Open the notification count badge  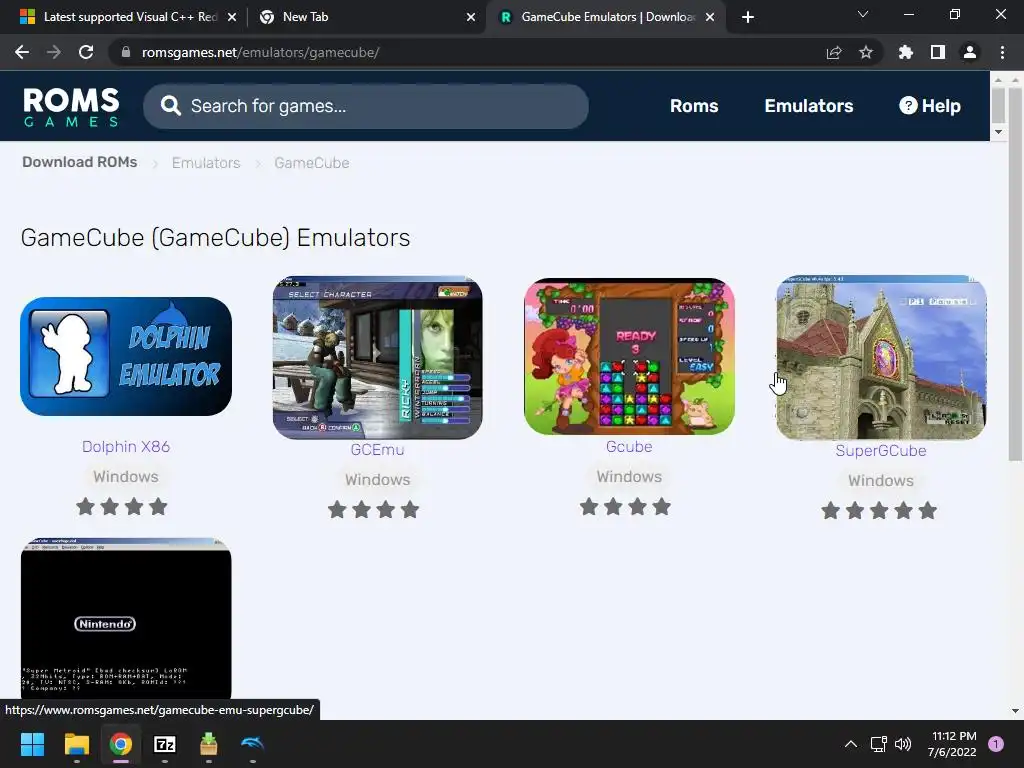996,744
